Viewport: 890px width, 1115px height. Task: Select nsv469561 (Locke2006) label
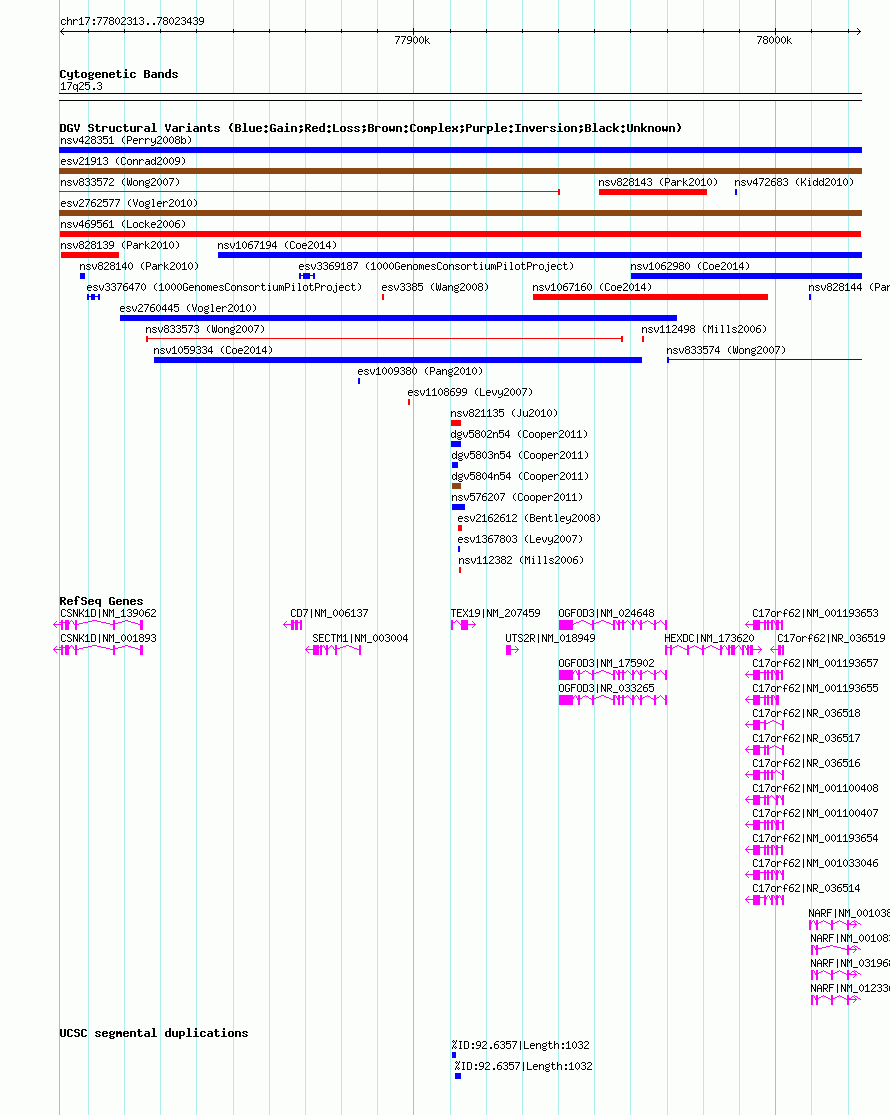pyautogui.click(x=123, y=224)
